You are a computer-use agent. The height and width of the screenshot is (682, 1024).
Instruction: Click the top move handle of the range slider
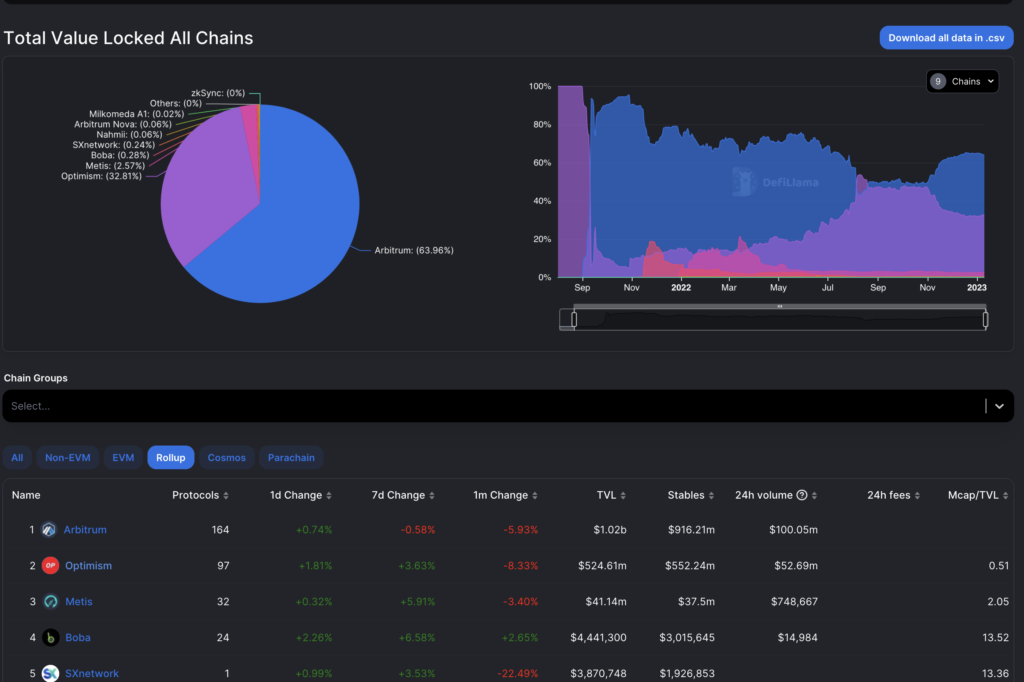click(780, 306)
